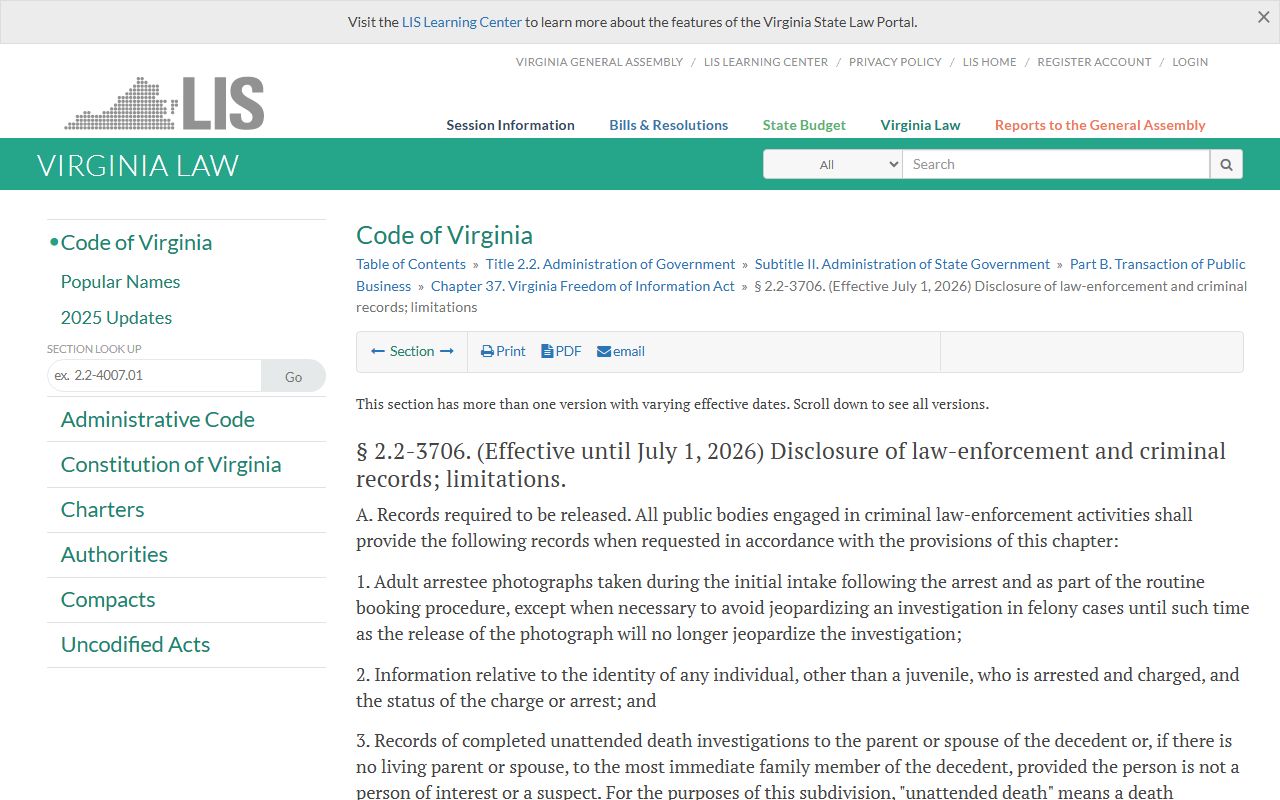The width and height of the screenshot is (1280, 800).
Task: Open Subtitle II breadcrumb link
Action: 902,264
